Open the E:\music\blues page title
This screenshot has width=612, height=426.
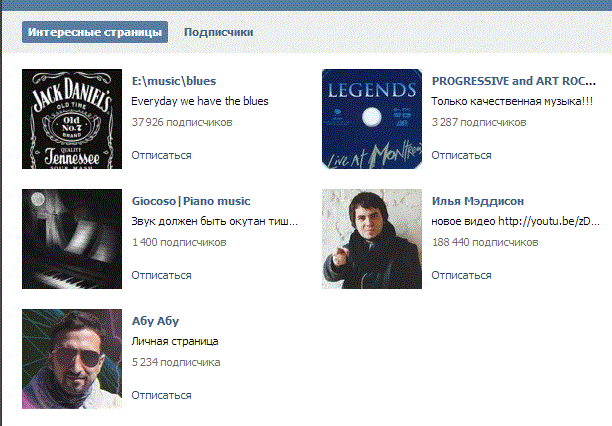pos(174,81)
